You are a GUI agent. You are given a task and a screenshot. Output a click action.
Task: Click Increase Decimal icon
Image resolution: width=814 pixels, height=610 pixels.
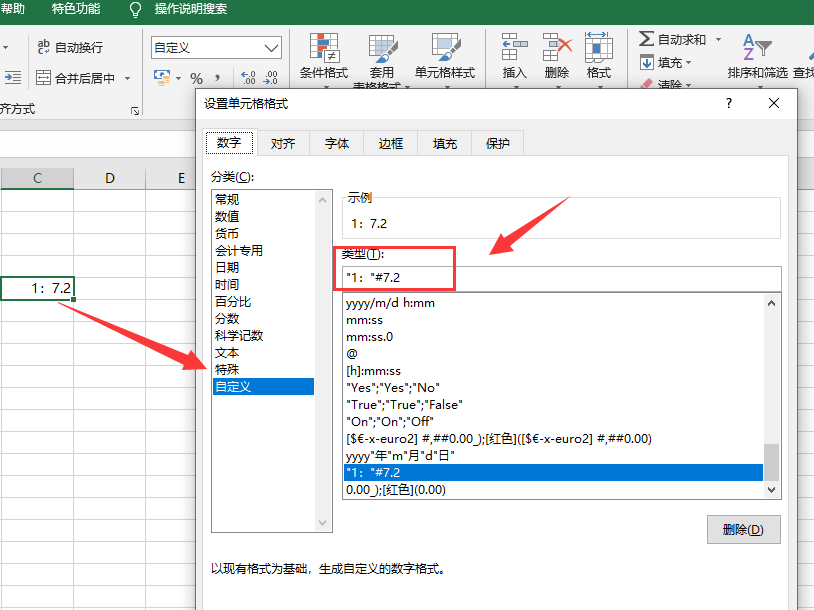pyautogui.click(x=249, y=78)
